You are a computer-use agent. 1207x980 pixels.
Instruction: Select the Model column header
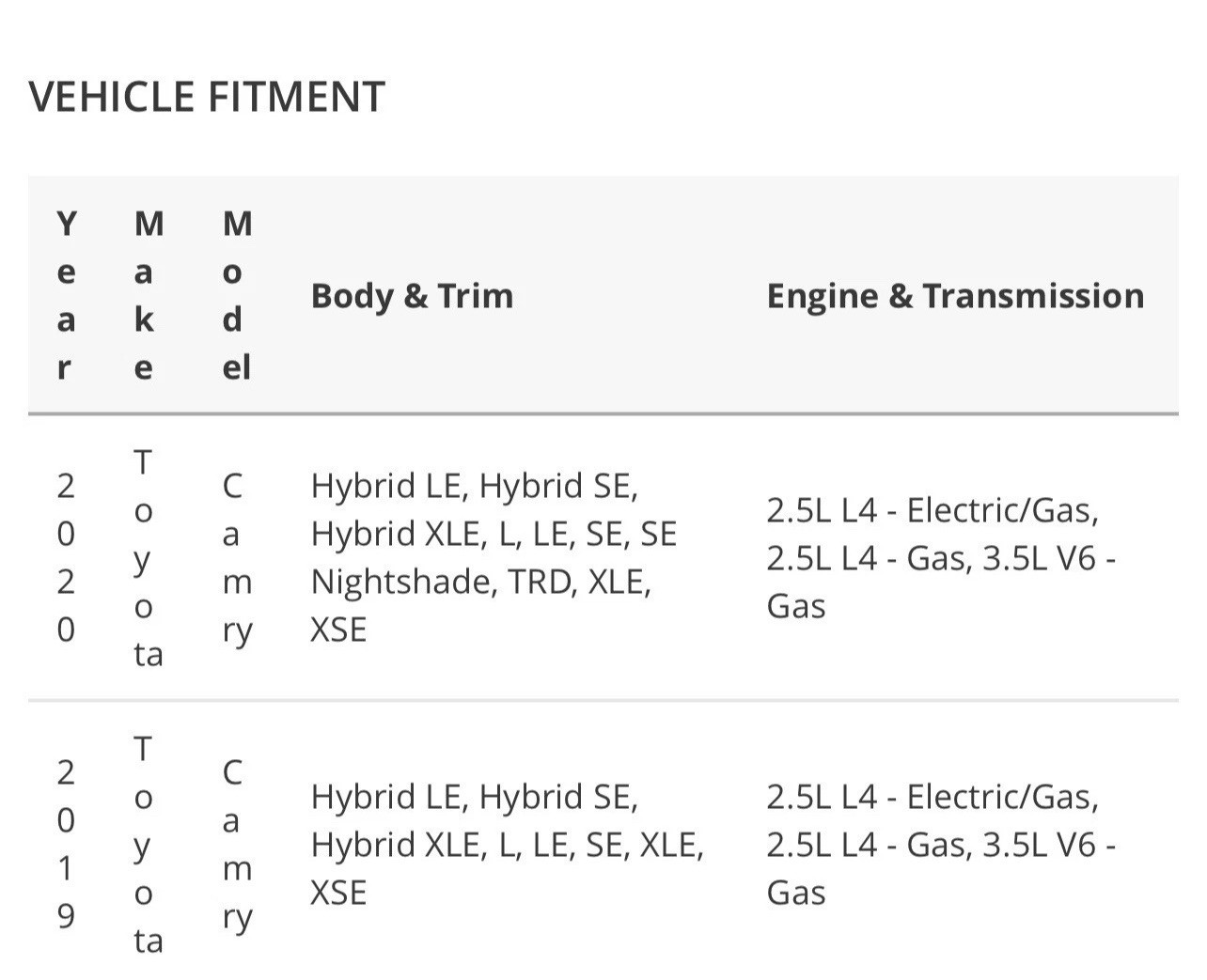point(237,295)
